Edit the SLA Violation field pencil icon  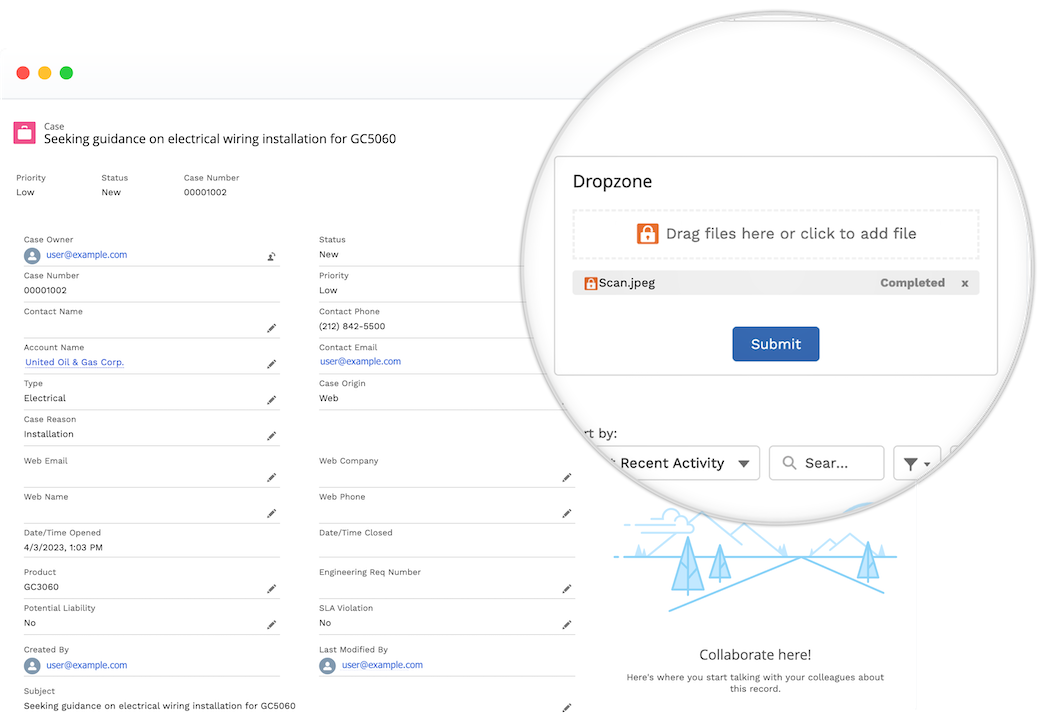567,623
